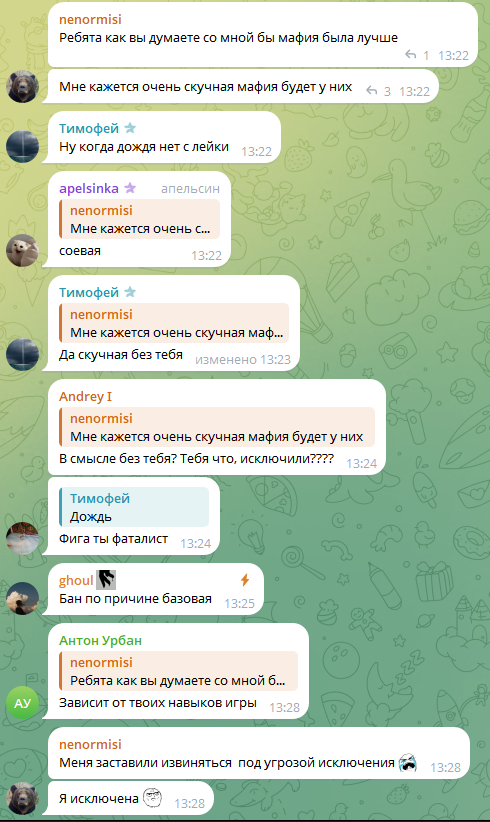Click the 'изменено 13:23' edited timestamp

[x=243, y=360]
